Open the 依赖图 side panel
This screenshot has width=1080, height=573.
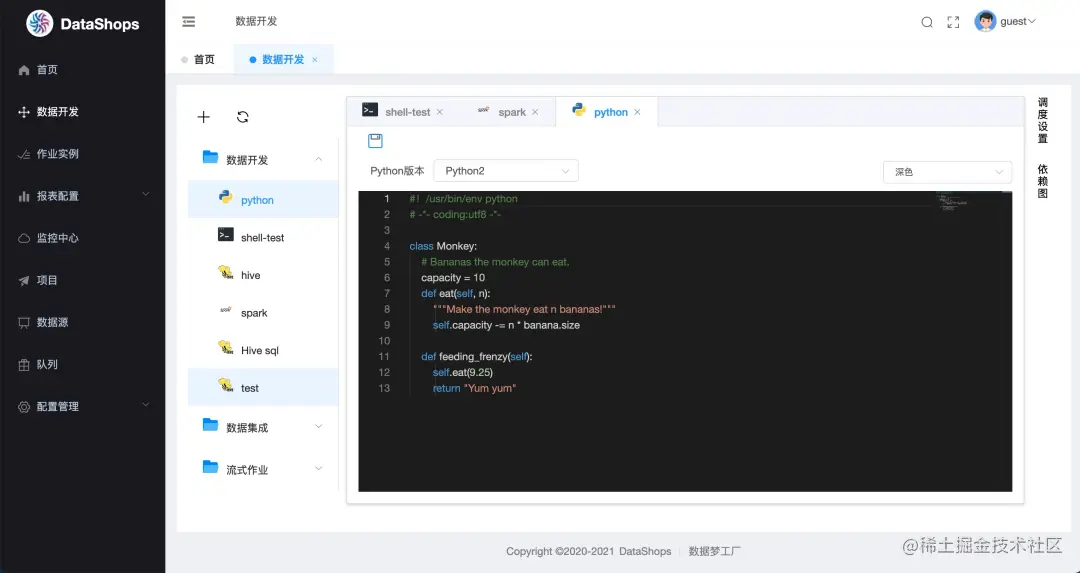[1043, 181]
